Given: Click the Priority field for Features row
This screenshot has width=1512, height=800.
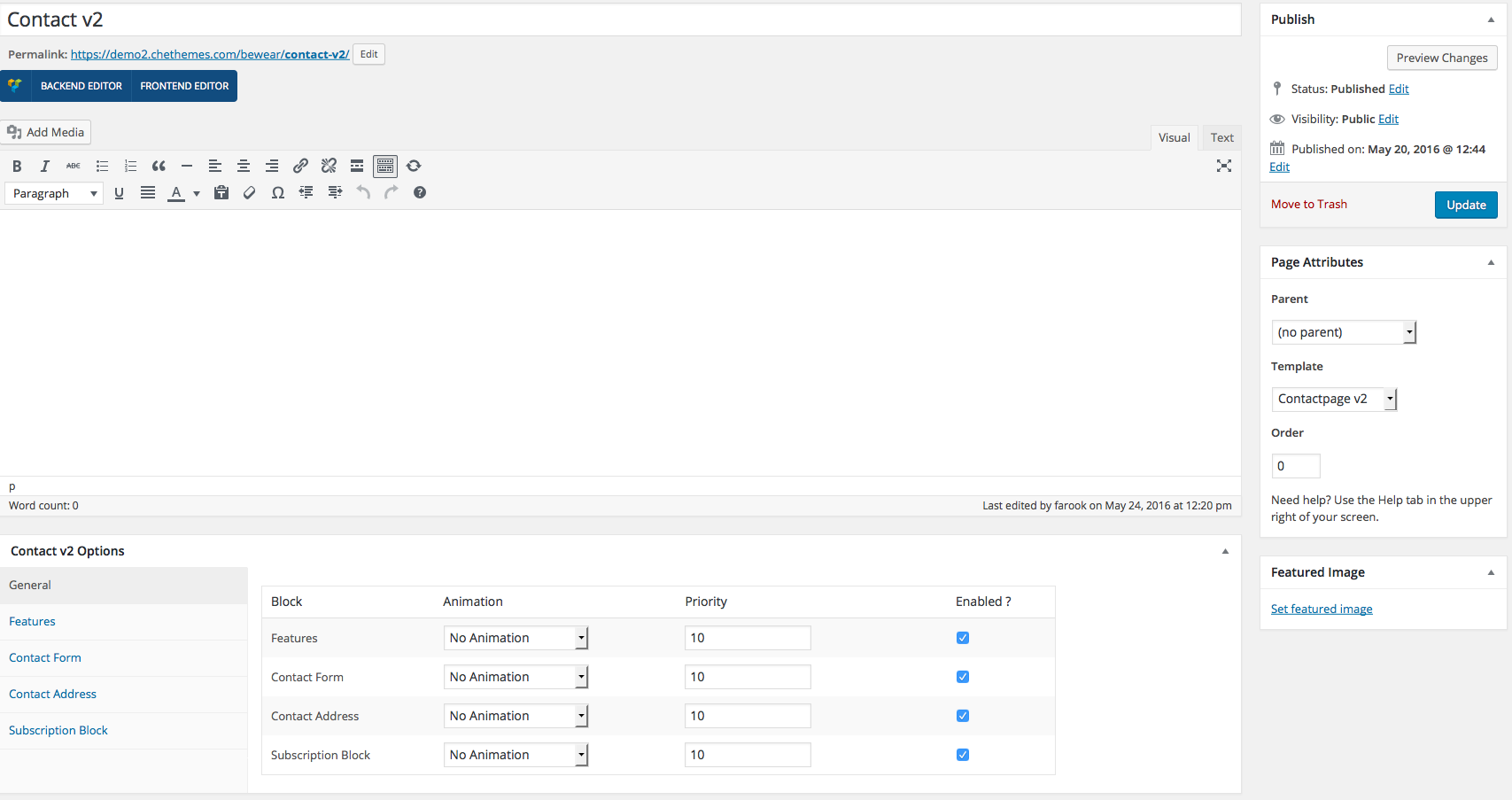Looking at the screenshot, I should click(748, 638).
